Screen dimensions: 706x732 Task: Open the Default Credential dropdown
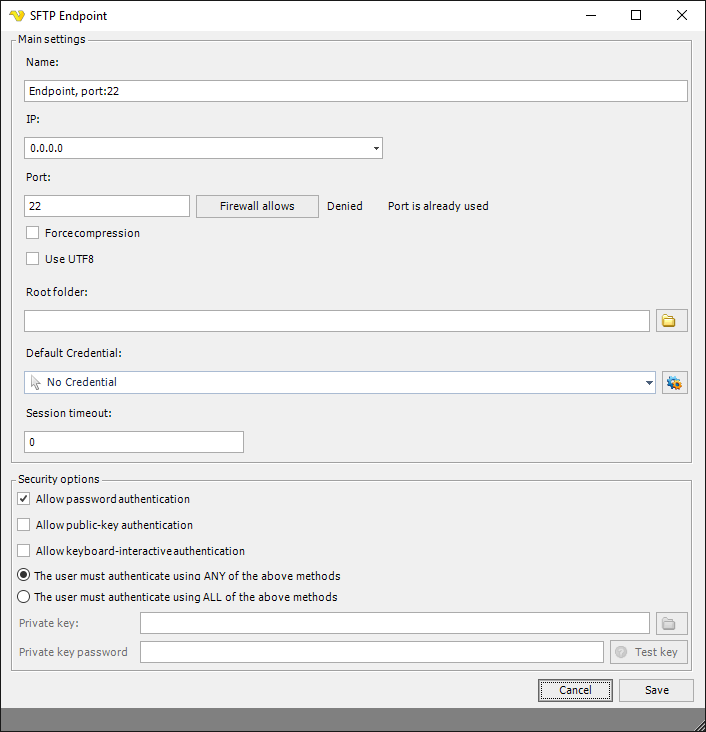click(x=649, y=382)
